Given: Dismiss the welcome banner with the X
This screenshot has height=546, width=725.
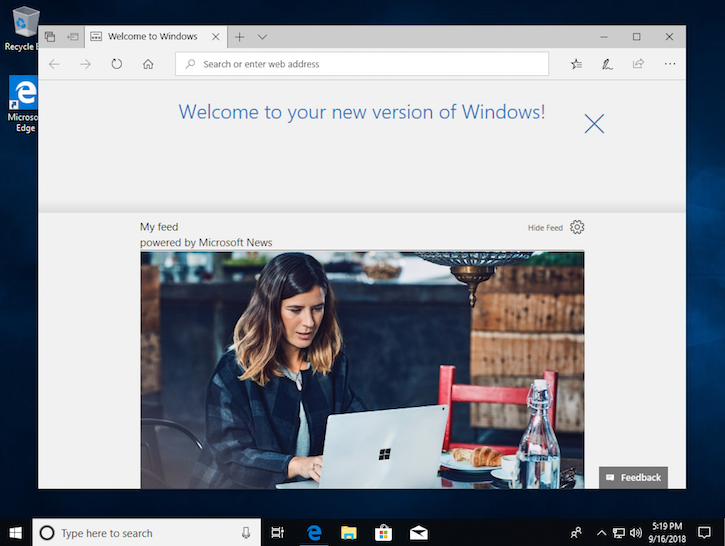Looking at the screenshot, I should point(594,124).
